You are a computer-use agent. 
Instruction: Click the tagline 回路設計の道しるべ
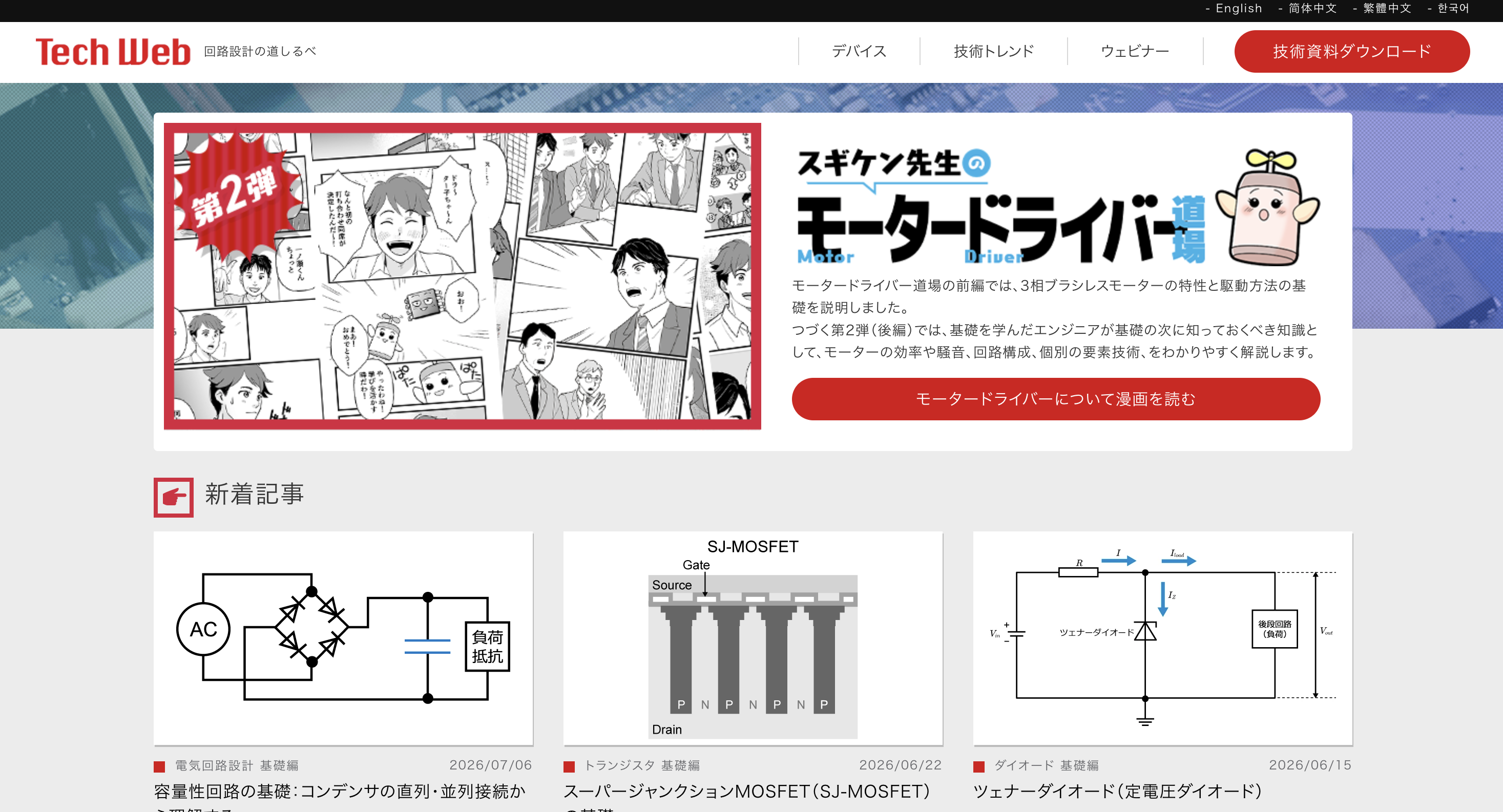pyautogui.click(x=260, y=51)
